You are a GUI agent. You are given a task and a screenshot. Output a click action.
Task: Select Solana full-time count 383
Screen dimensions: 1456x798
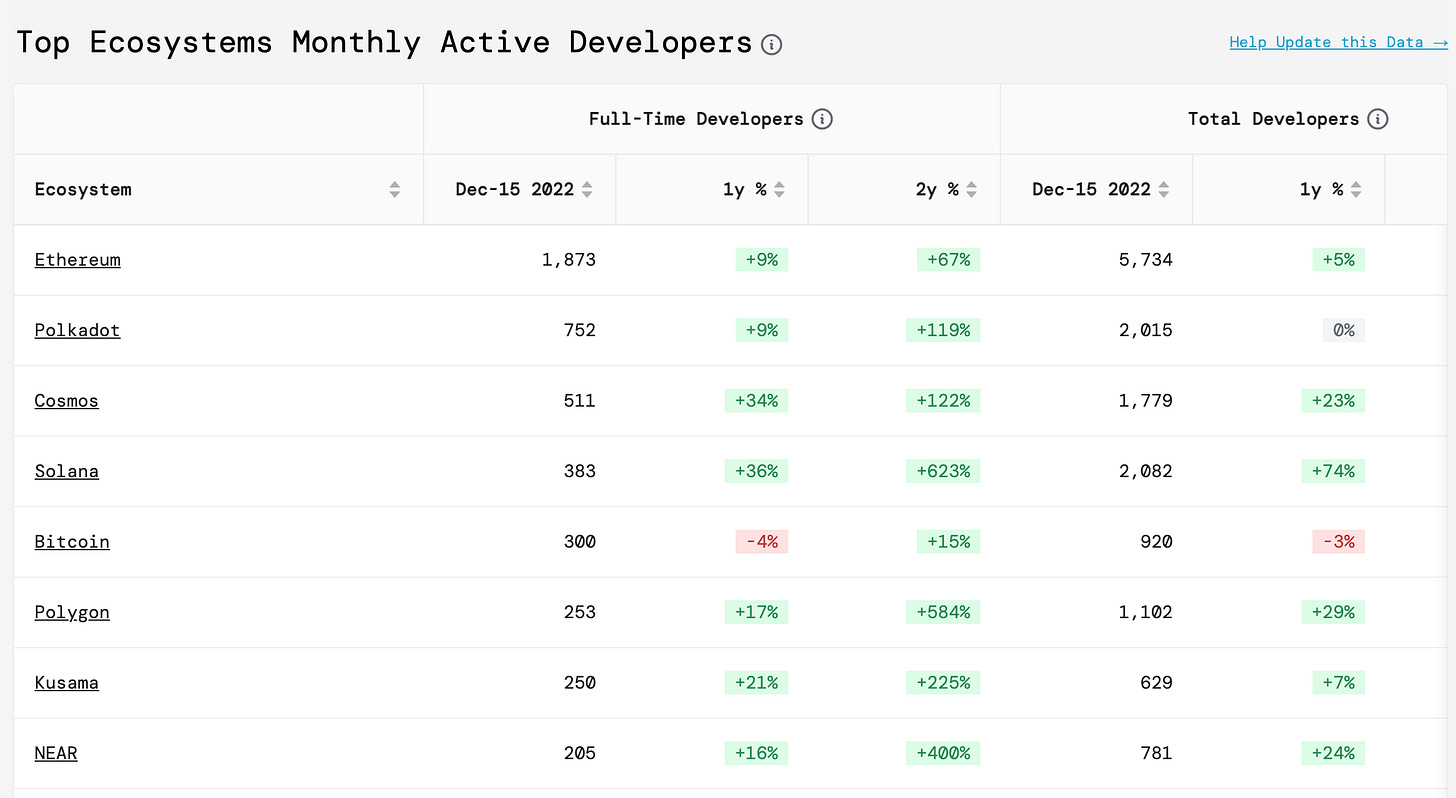coord(579,471)
